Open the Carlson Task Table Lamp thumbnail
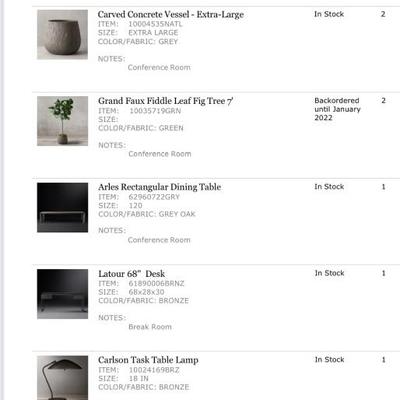The image size is (400, 400). click(x=62, y=378)
